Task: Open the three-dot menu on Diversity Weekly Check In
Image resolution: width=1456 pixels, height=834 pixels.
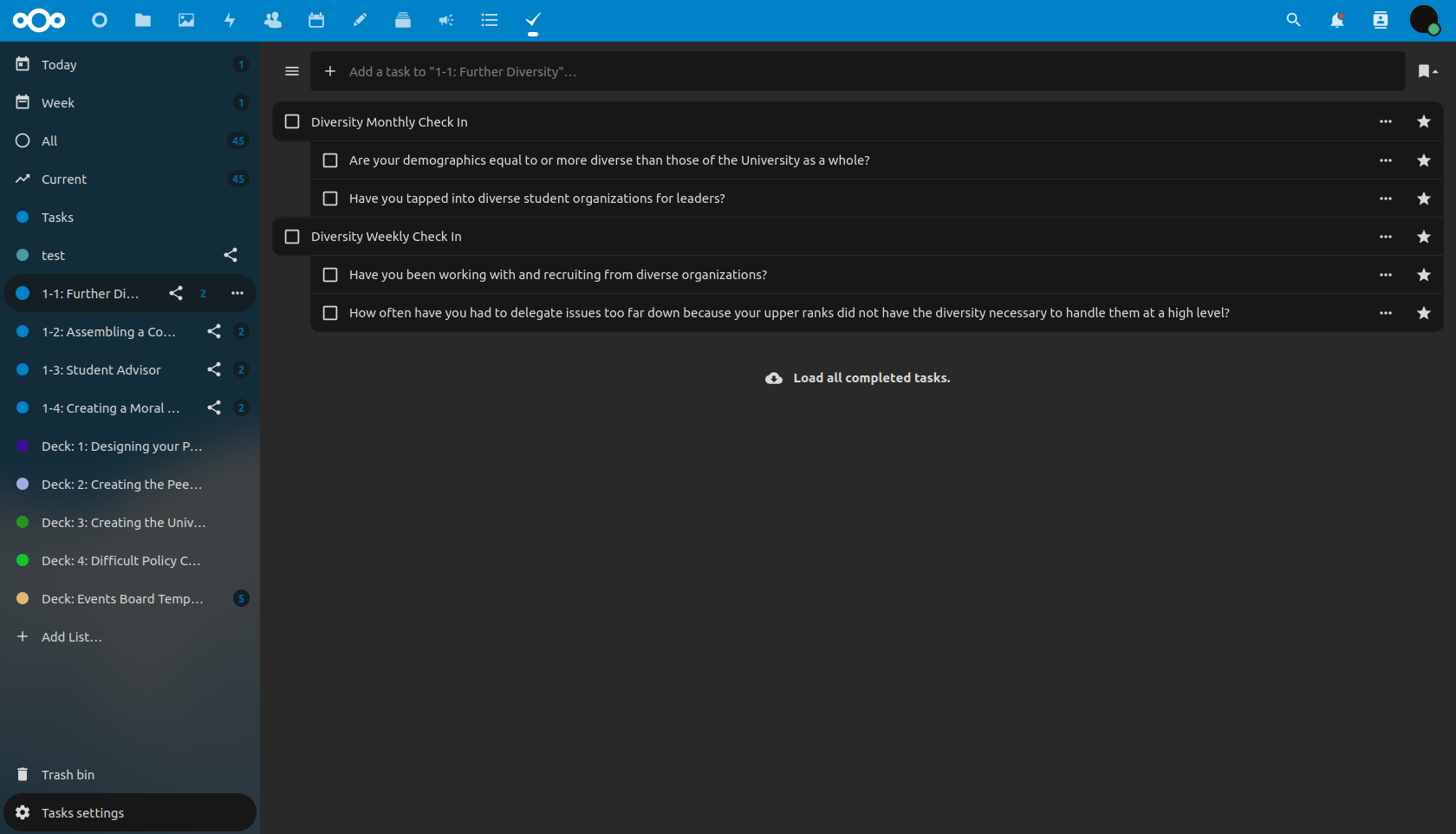Action: coord(1386,236)
